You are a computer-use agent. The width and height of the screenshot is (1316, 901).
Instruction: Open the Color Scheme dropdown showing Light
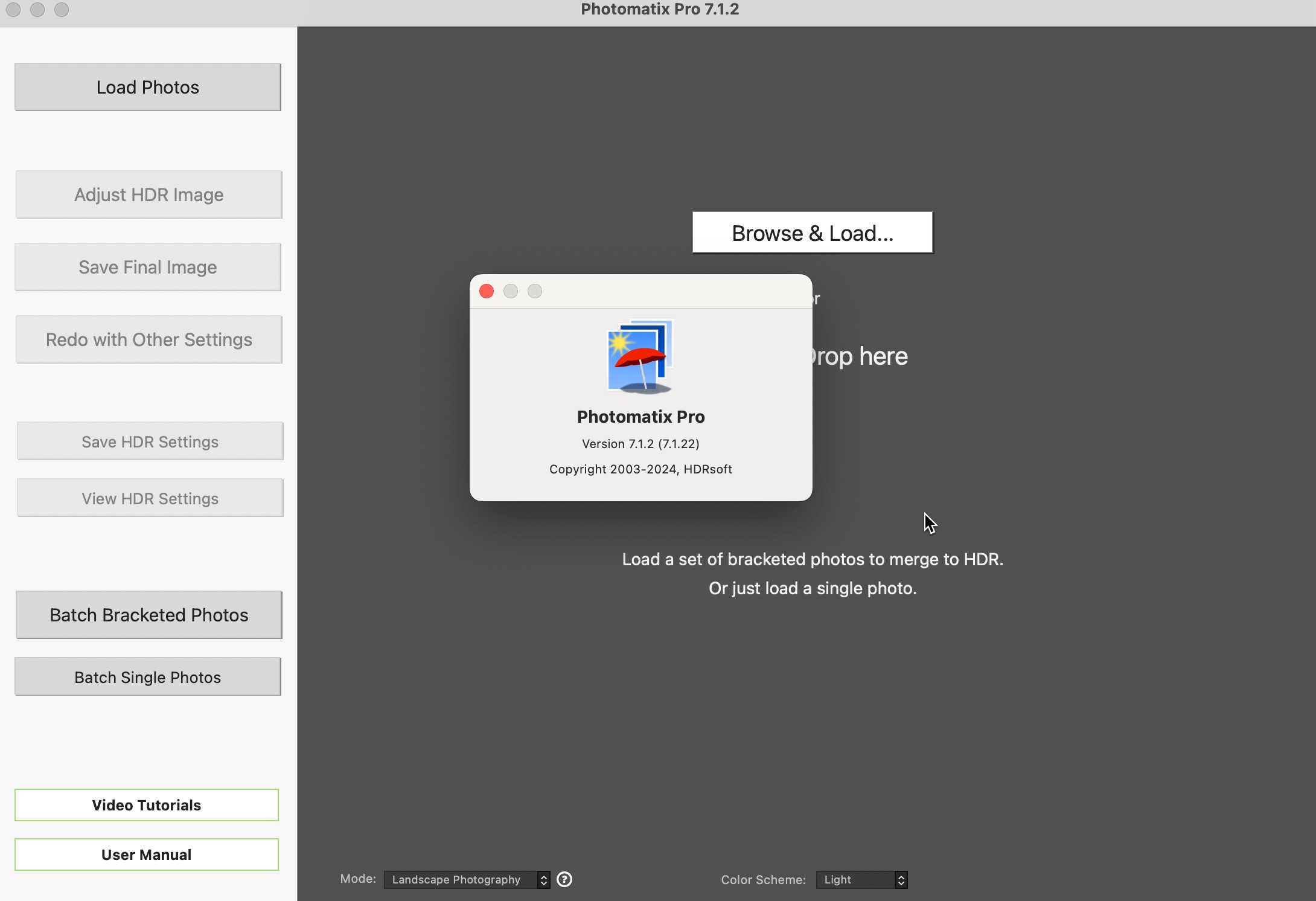click(862, 880)
